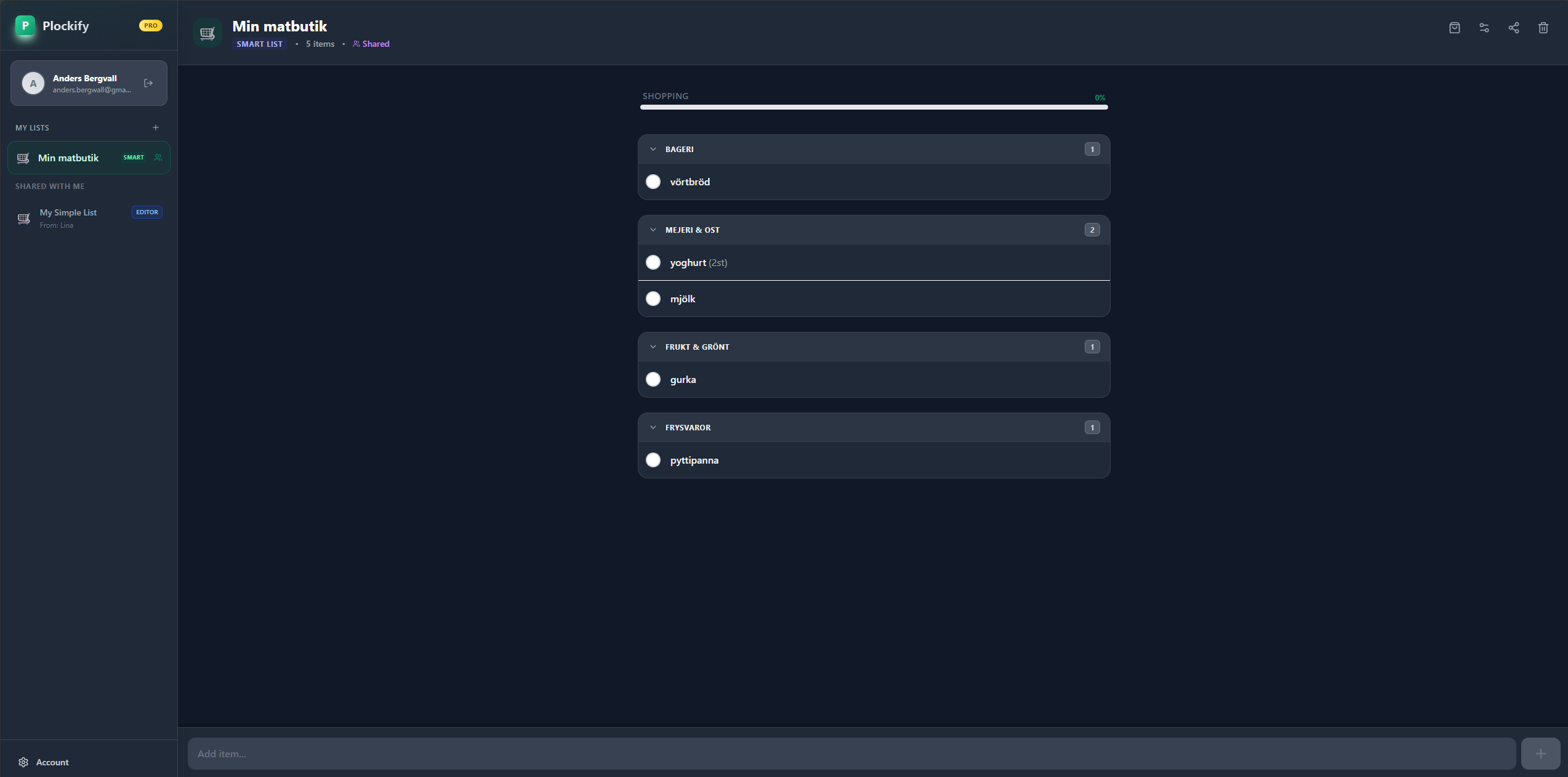Select Min matbutik list in sidebar
Screen dimensions: 1568x777
click(x=68, y=158)
